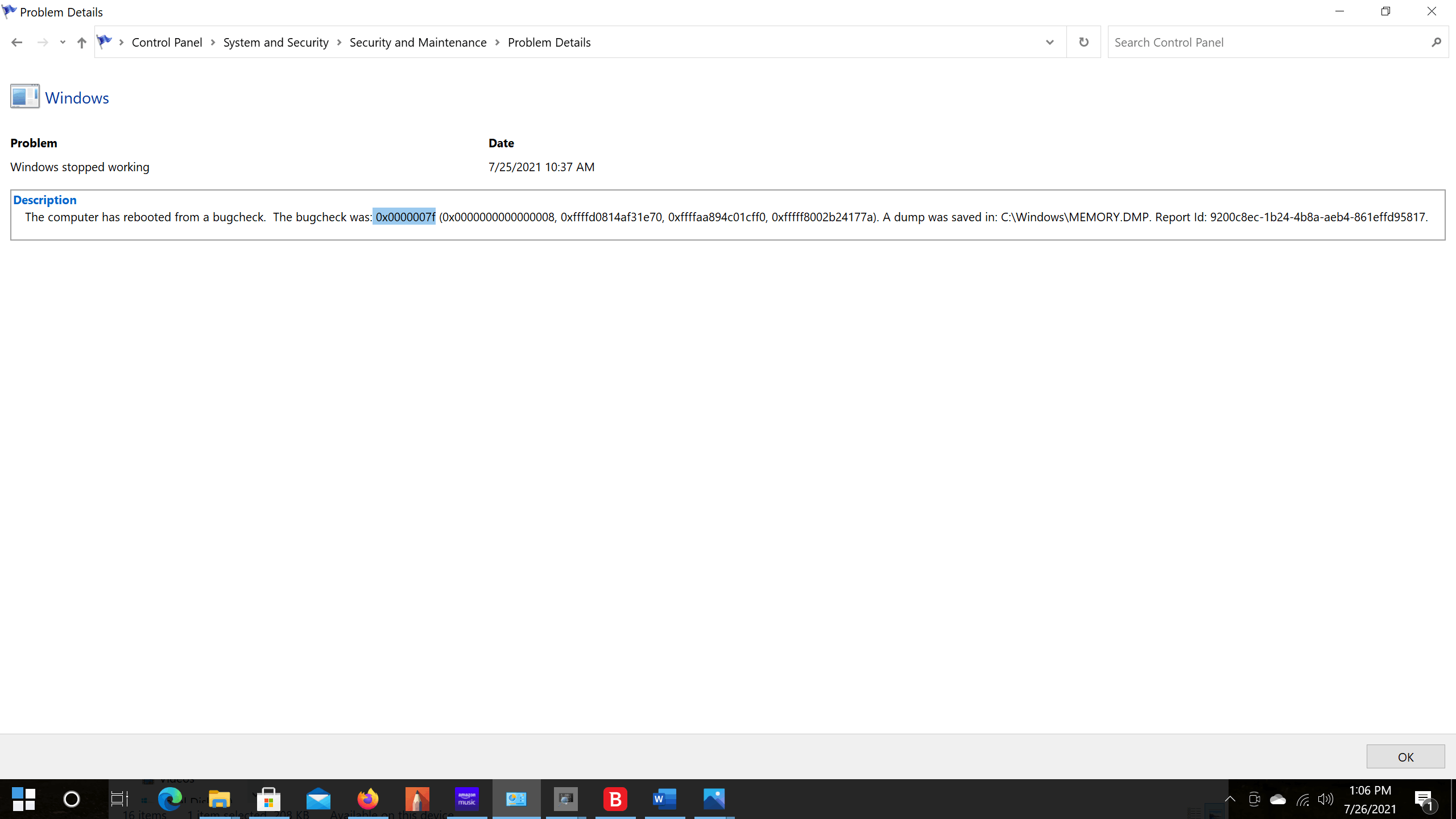Click OK to close Problem Details
The width and height of the screenshot is (1456, 819).
coord(1406,756)
